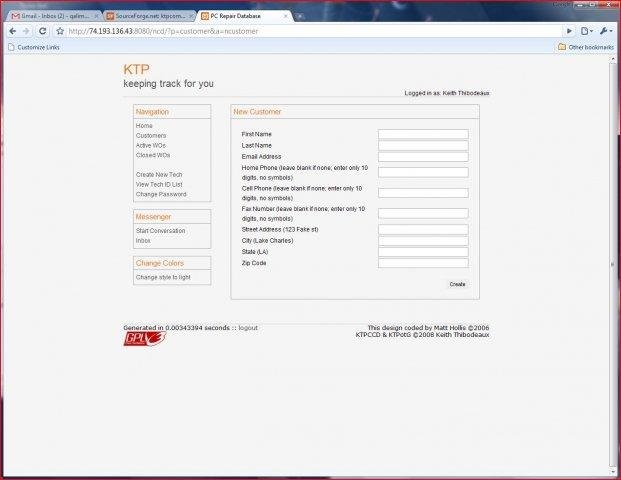The height and width of the screenshot is (480, 621).
Task: Click the First Name input field
Action: pyautogui.click(x=423, y=134)
